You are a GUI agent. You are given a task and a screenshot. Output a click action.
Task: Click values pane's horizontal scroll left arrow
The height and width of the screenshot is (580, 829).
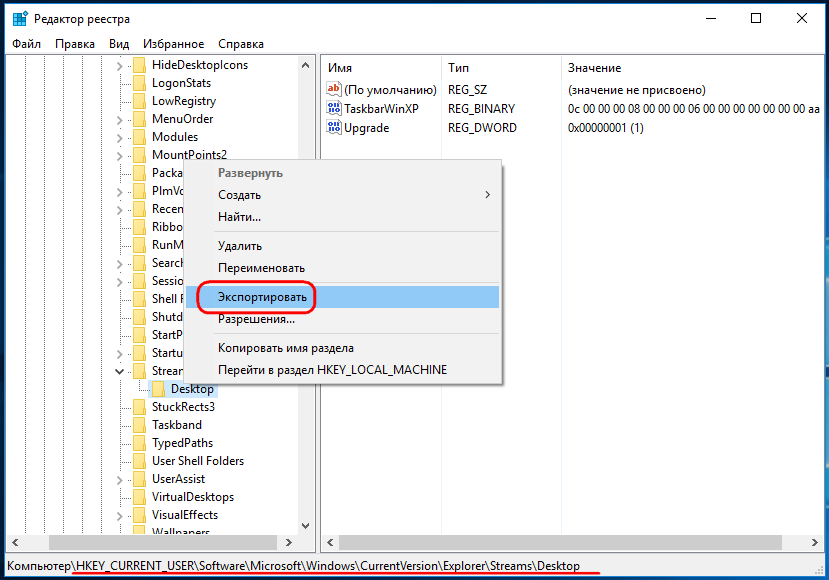pyautogui.click(x=330, y=542)
